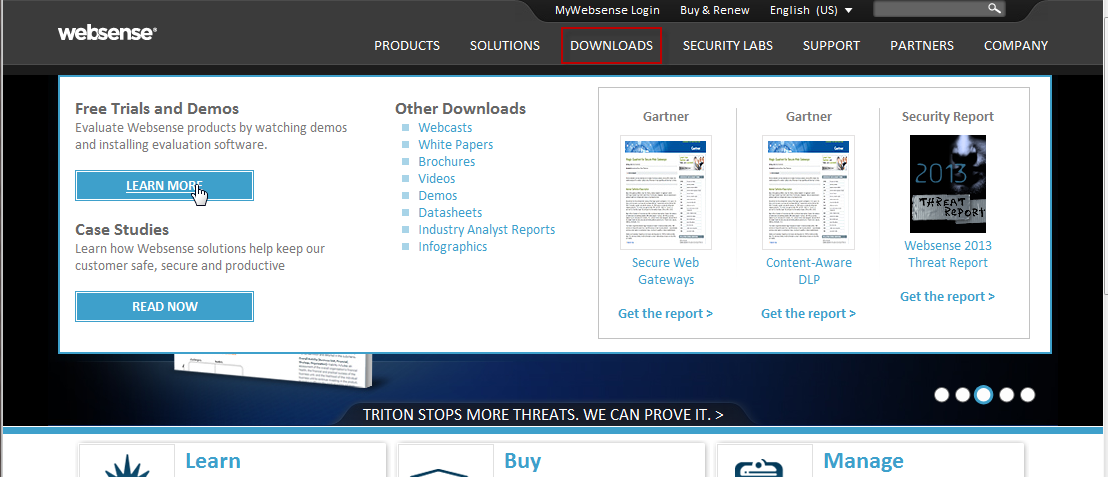Open the SECURITY LABS menu
Image resolution: width=1108 pixels, height=477 pixels.
[728, 46]
